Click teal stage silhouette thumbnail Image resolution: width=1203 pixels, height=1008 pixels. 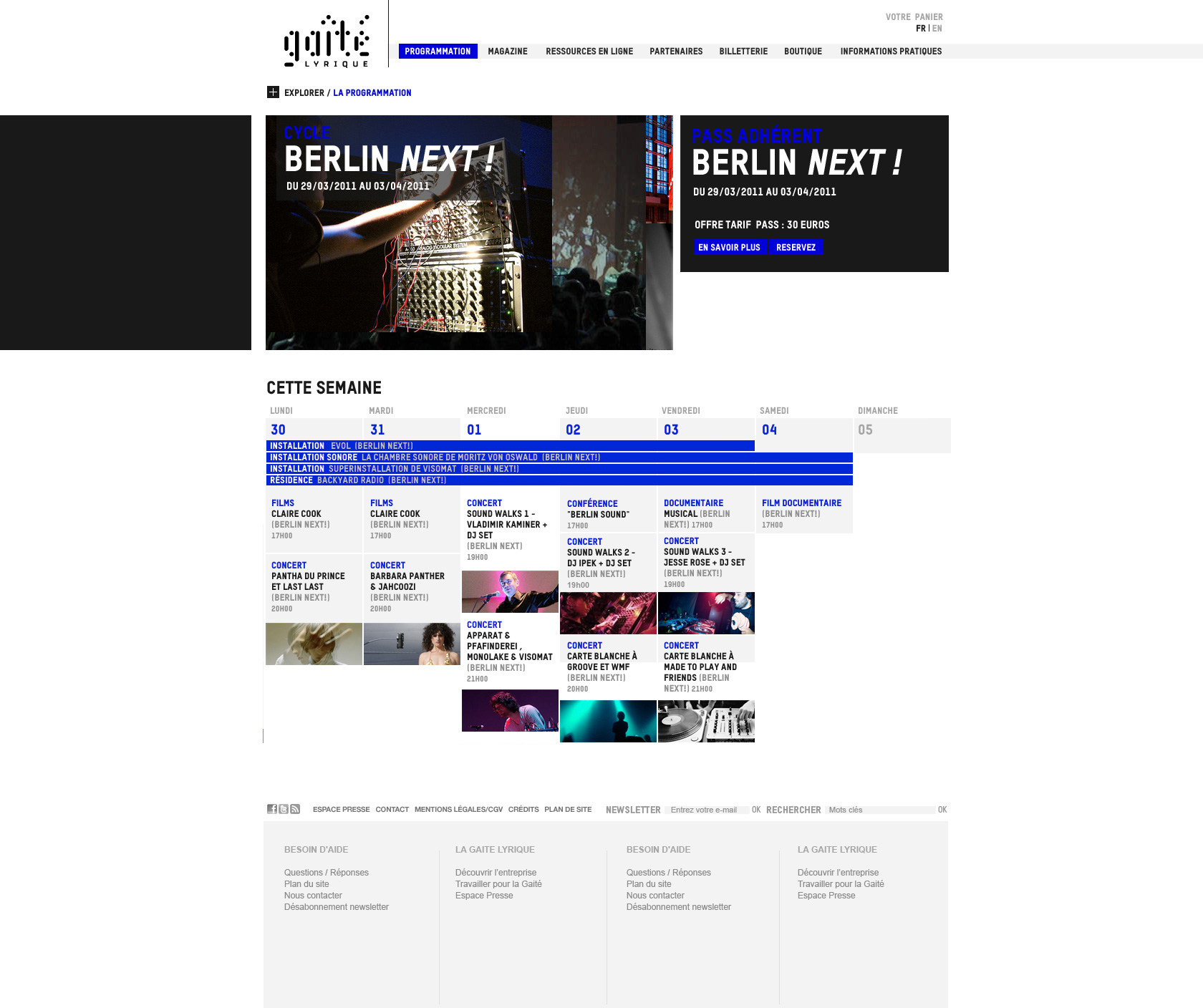[x=608, y=721]
